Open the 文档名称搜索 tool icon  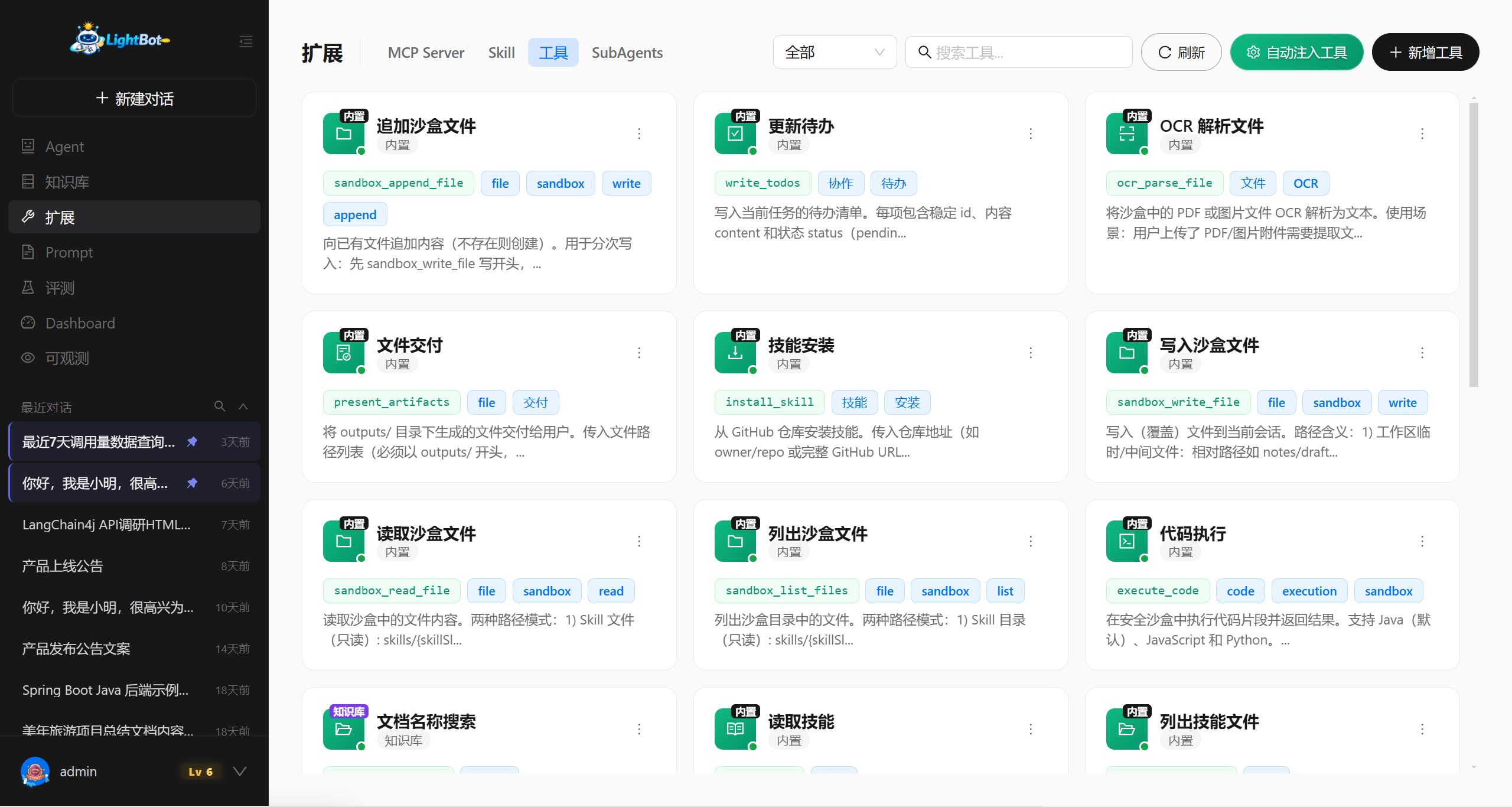tap(344, 729)
